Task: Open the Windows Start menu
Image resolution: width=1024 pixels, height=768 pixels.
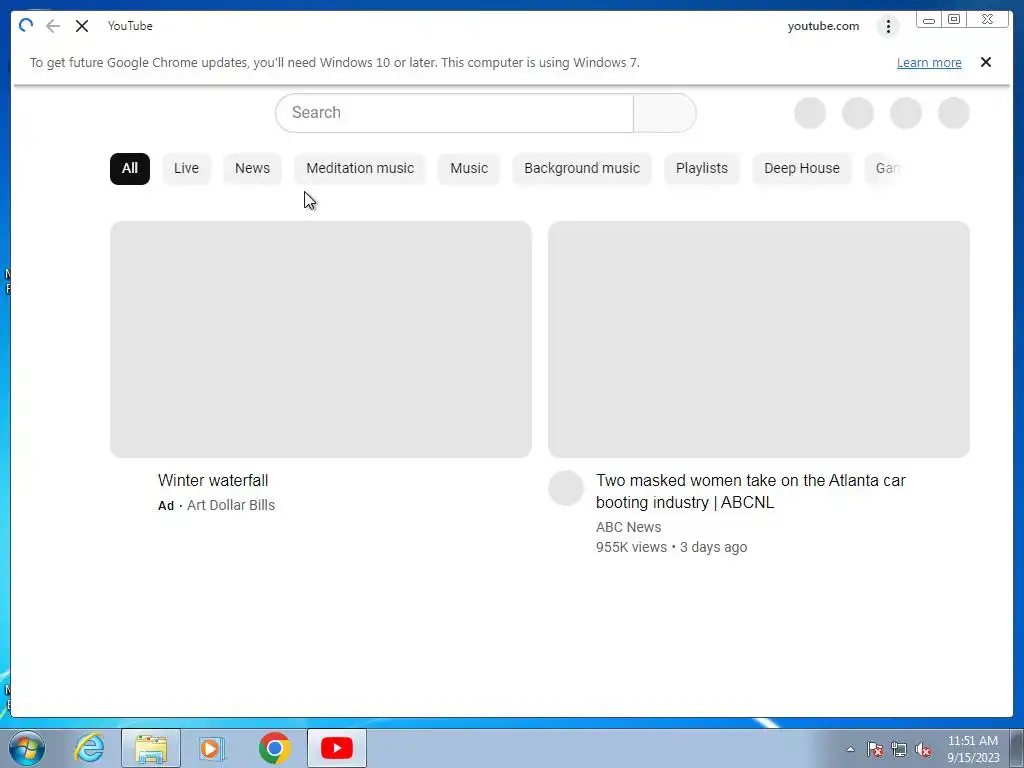Action: 27,748
